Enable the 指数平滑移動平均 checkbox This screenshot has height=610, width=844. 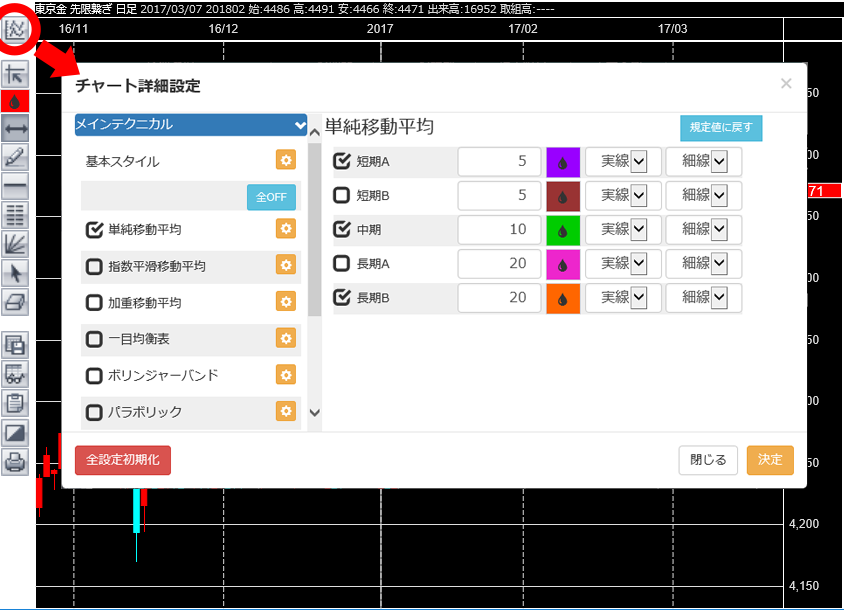95,266
